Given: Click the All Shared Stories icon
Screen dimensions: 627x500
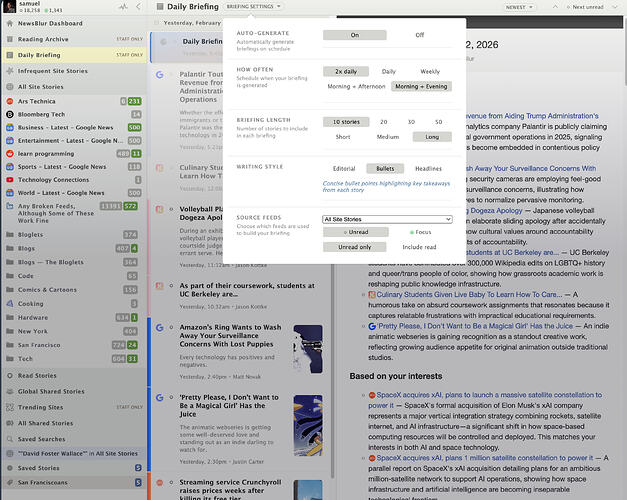Looking at the screenshot, I should coord(10,423).
